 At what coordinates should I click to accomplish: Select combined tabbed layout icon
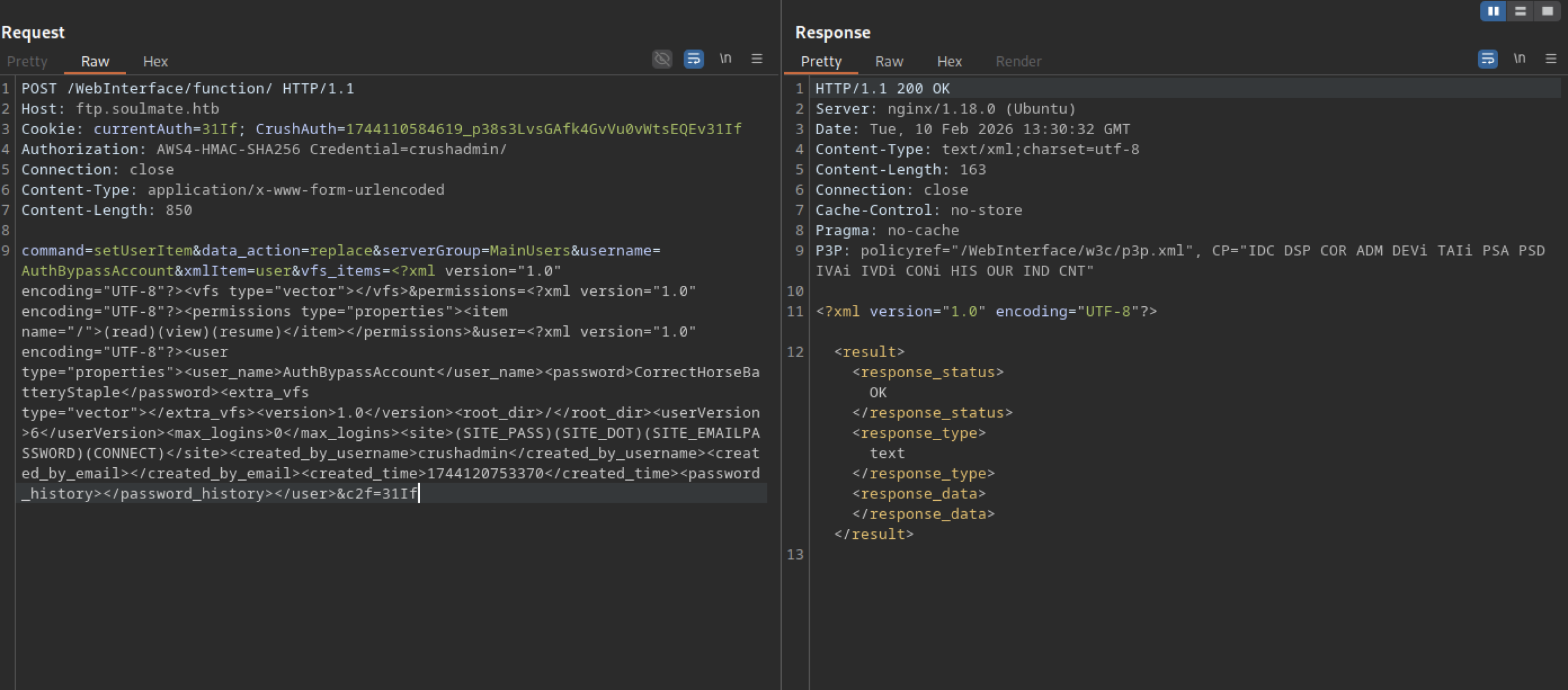click(1548, 11)
